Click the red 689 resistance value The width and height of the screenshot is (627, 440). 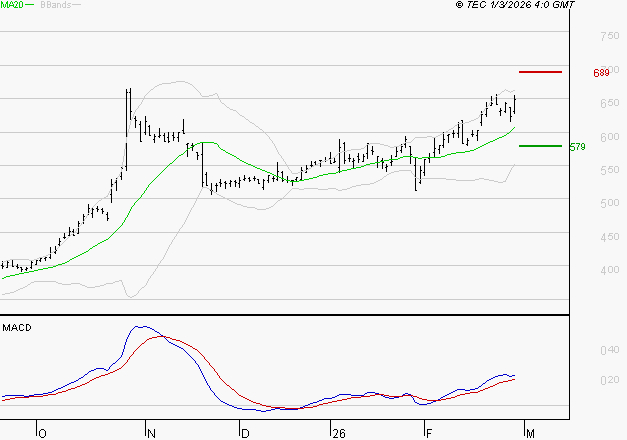[x=601, y=73]
